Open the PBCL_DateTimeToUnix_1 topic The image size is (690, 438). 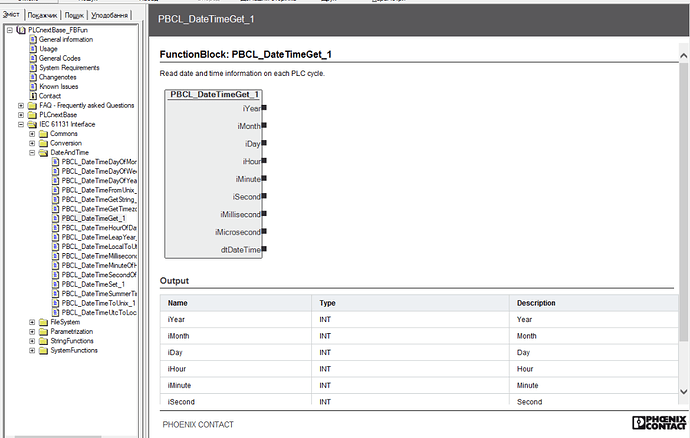tap(99, 303)
